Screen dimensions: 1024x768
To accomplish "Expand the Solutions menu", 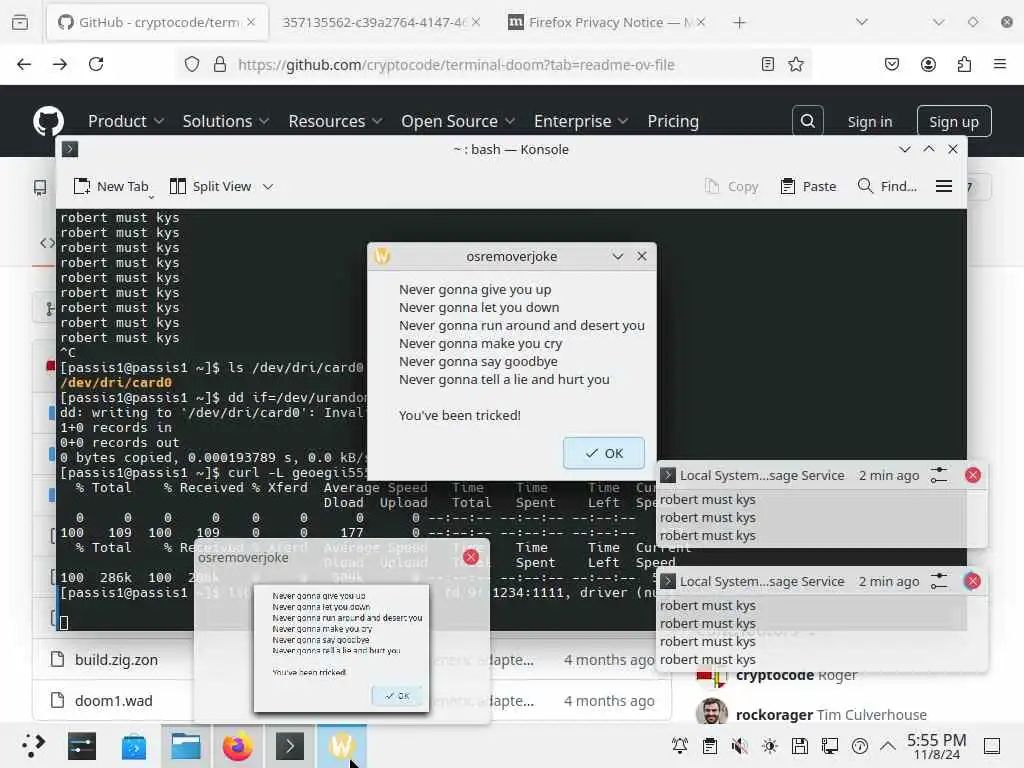I will [225, 121].
